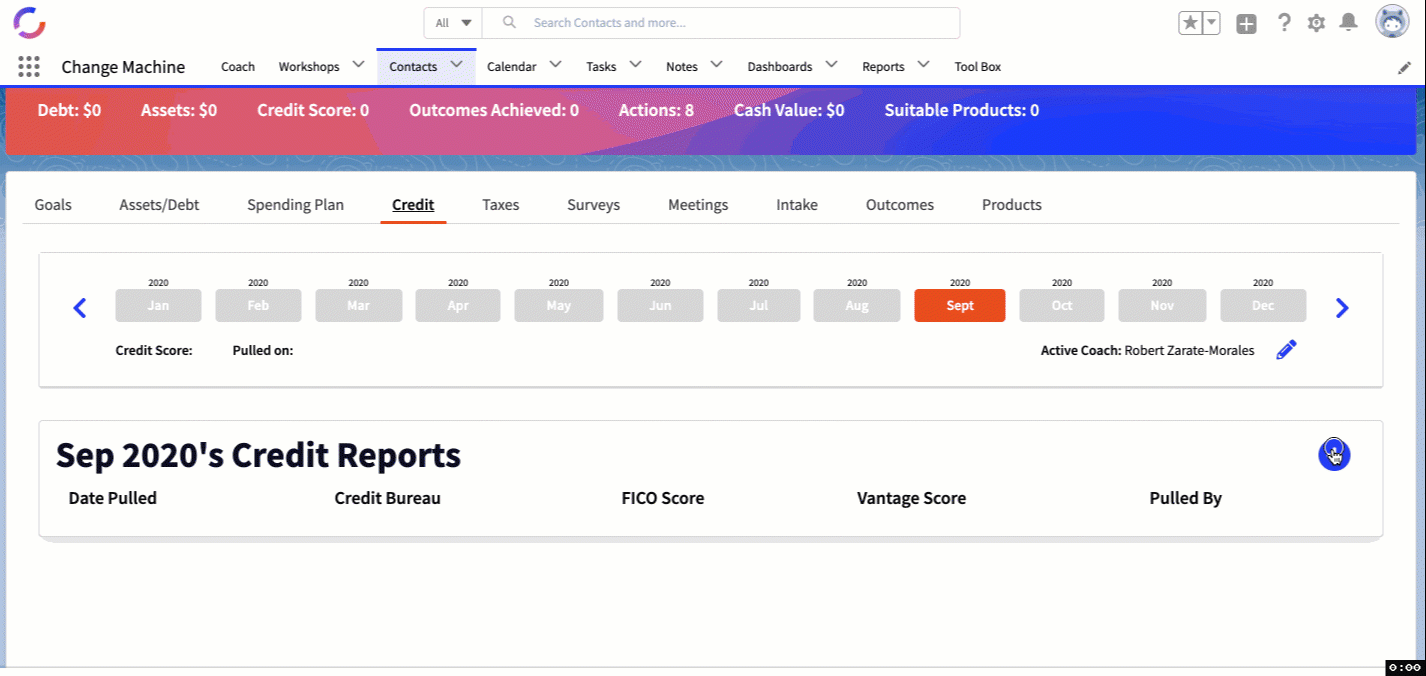Advance to next months with right arrow
Image resolution: width=1426 pixels, height=676 pixels.
tap(1342, 308)
